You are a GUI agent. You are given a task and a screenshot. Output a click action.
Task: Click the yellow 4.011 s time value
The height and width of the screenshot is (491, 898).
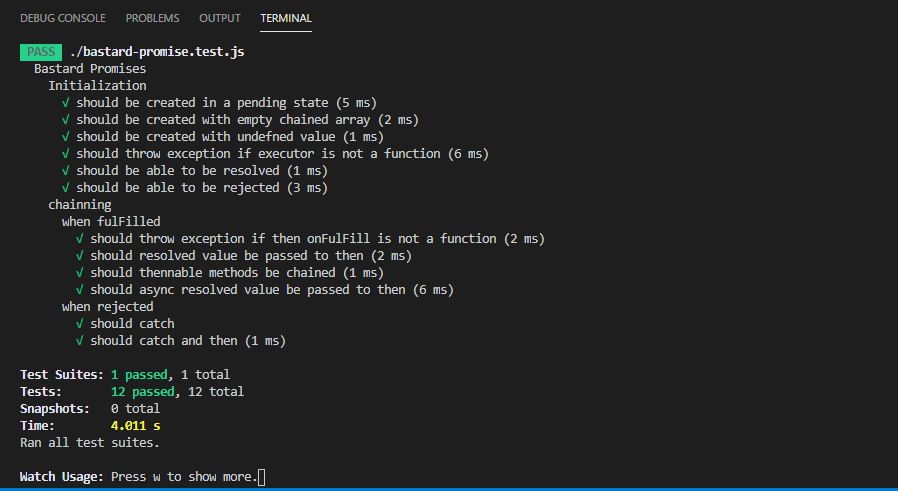tap(135, 426)
